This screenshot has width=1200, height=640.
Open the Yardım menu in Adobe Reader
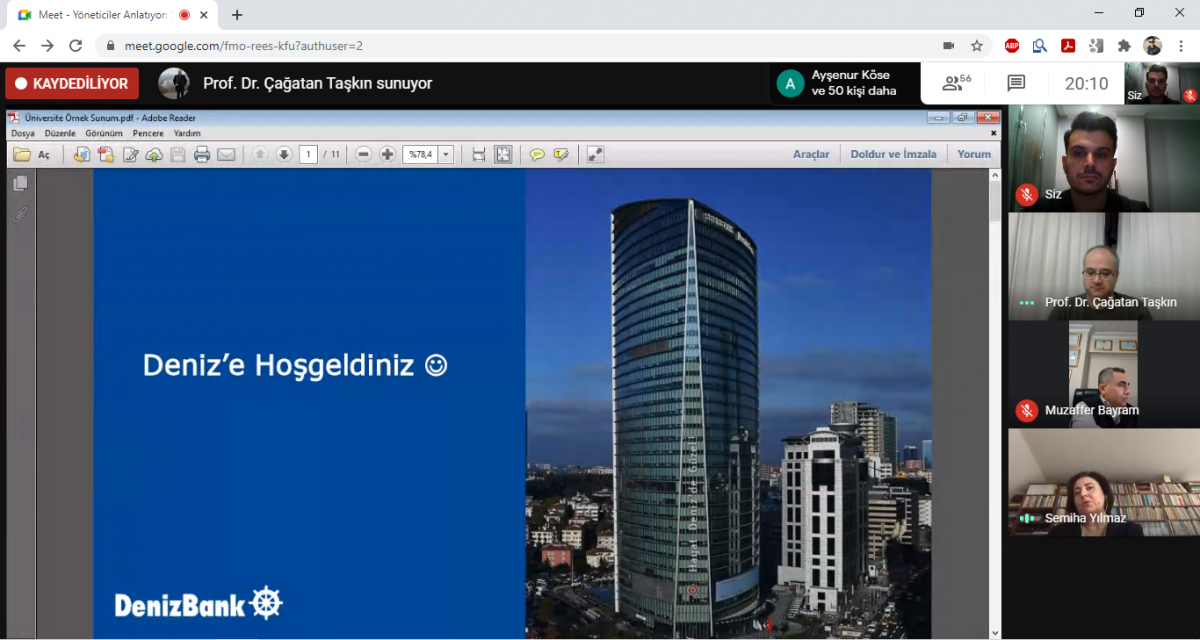(187, 133)
